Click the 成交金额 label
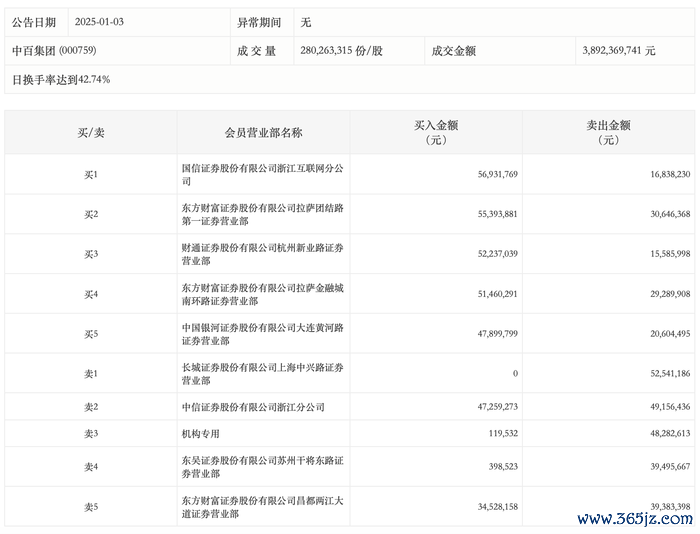This screenshot has height=534, width=700. pos(454,51)
